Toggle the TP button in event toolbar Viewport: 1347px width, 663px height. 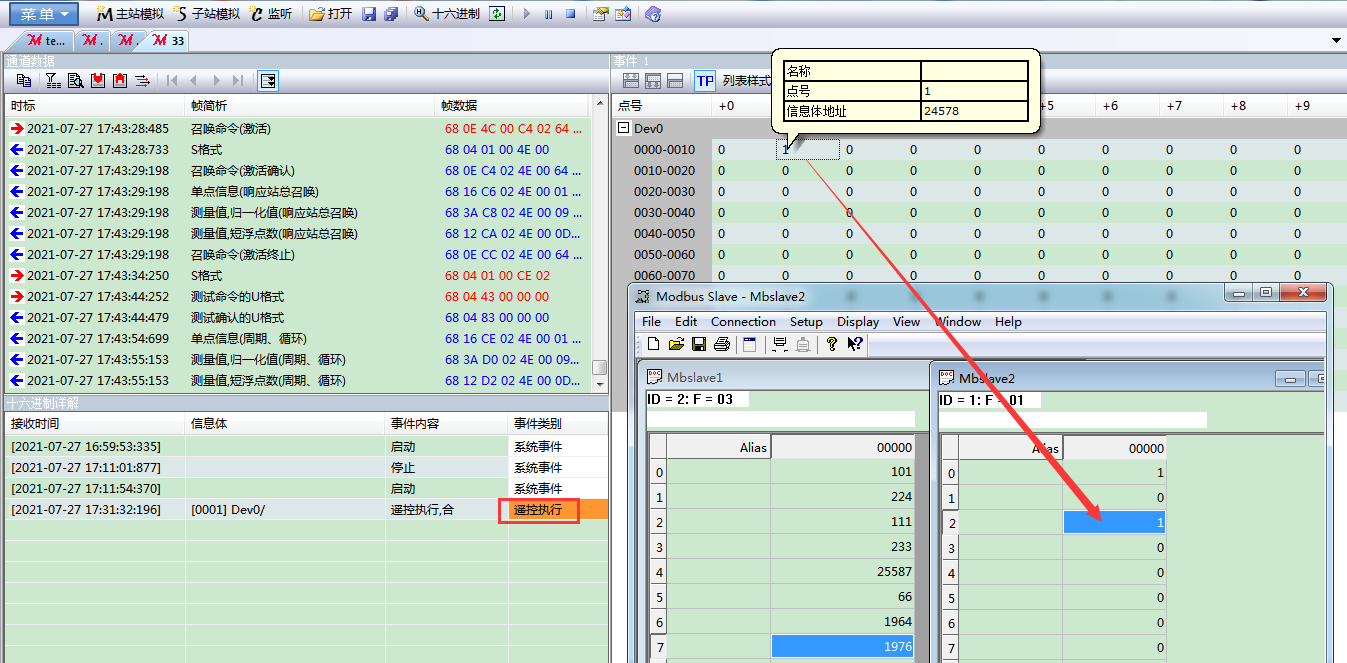point(705,81)
